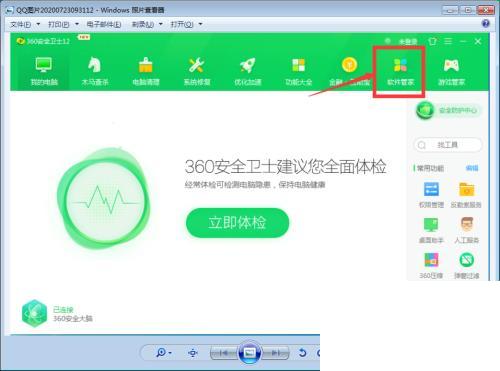Click fit-to-window actual size button
Viewport: 500px width, 371px height.
pos(193,353)
